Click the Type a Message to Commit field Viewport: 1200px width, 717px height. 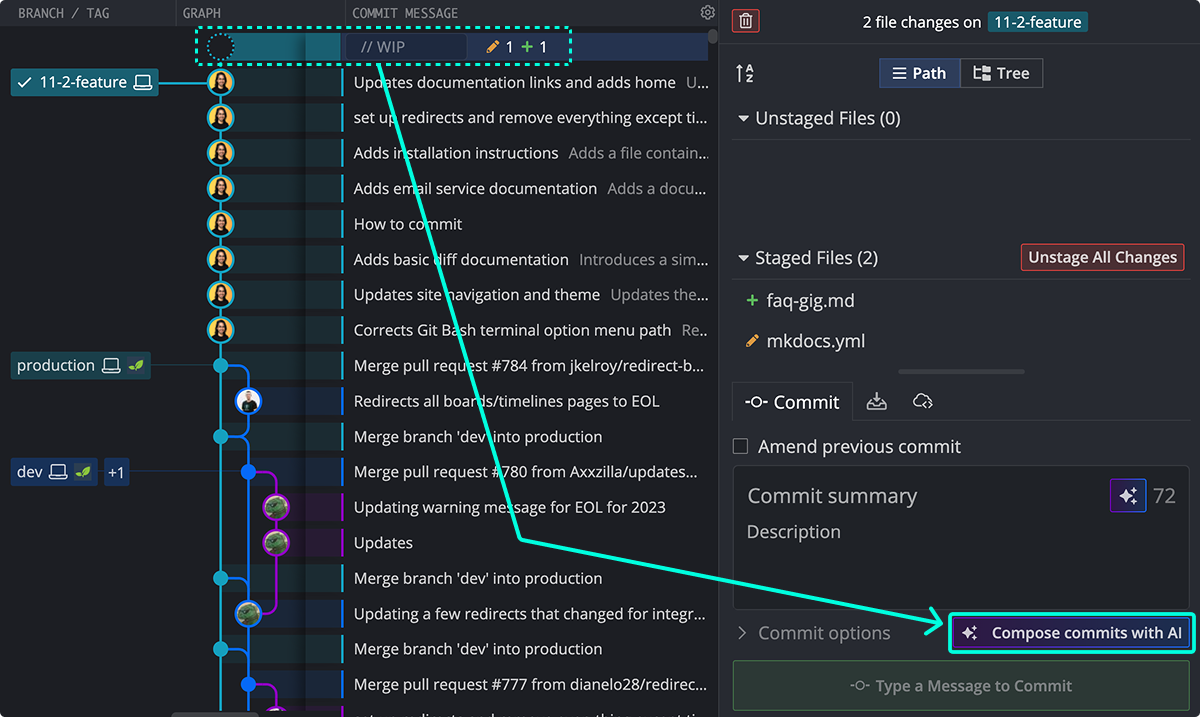(960, 685)
